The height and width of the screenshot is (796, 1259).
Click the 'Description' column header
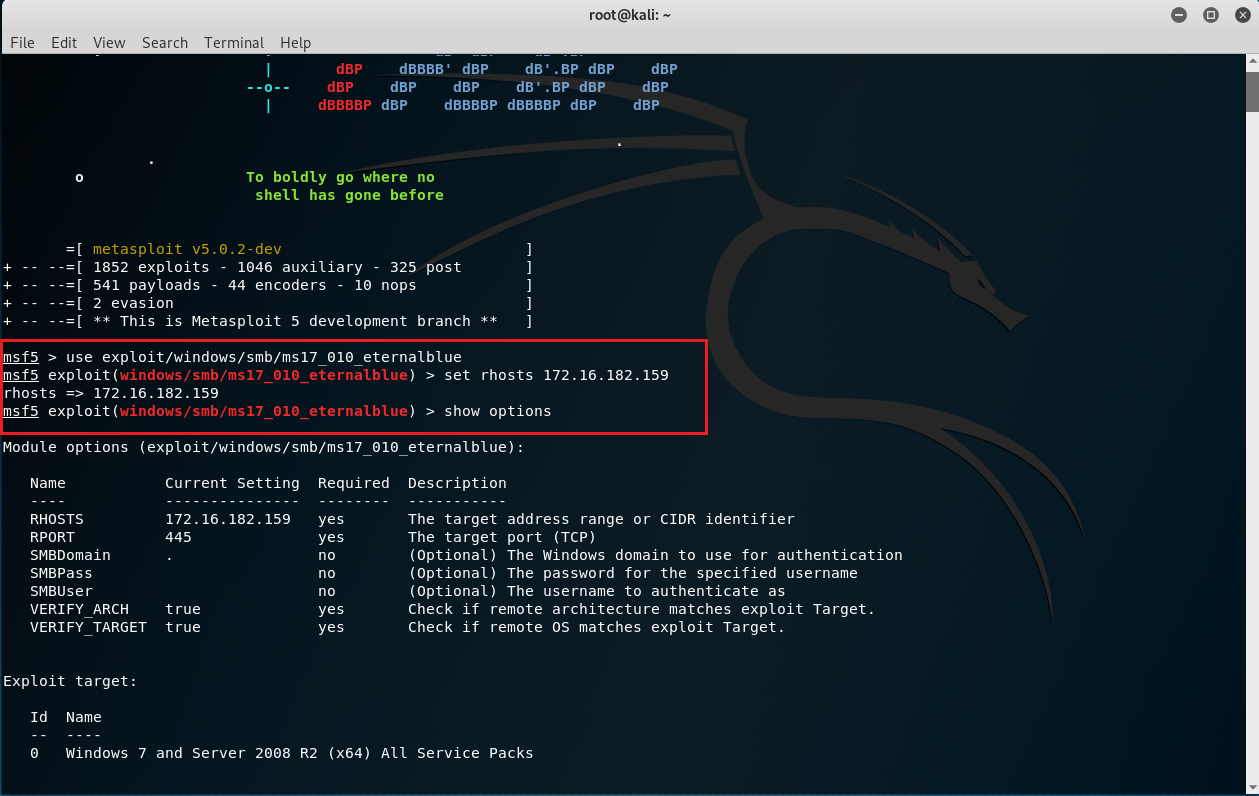[x=457, y=483]
